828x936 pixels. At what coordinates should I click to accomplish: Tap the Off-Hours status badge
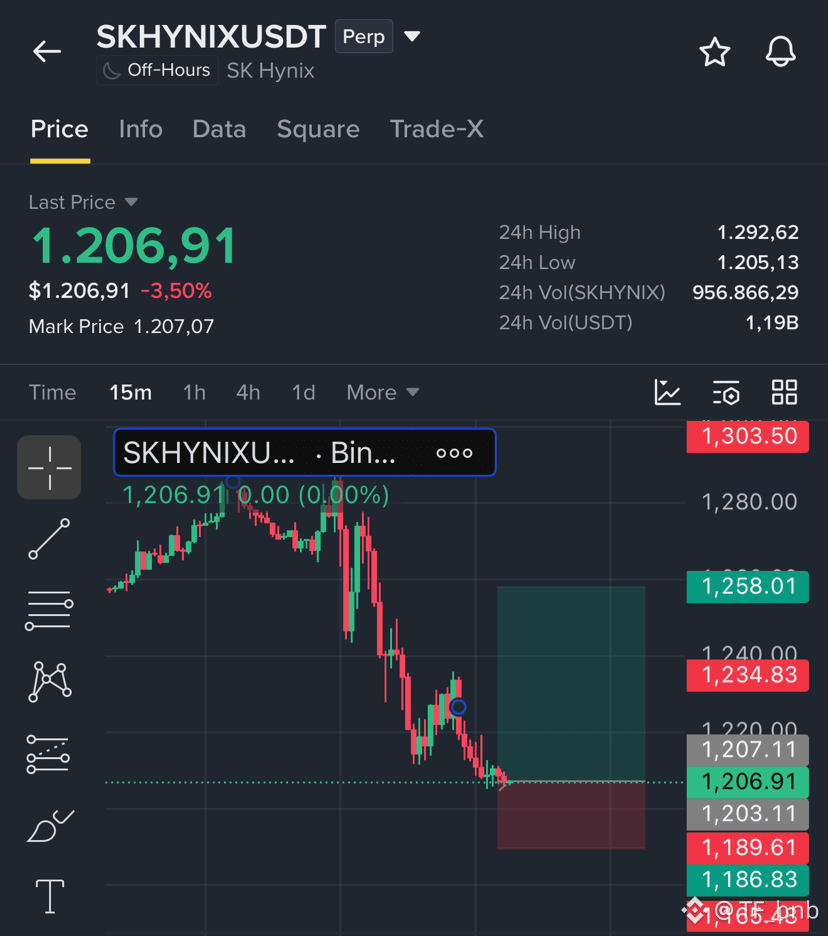(x=158, y=70)
